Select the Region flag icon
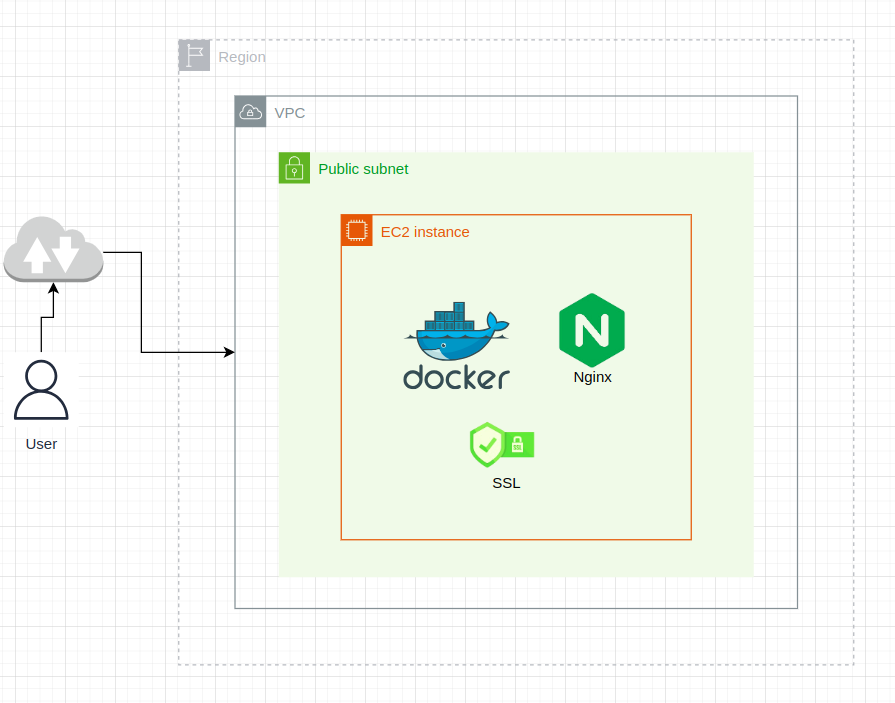Screen dimensions: 895x703 pos(194,55)
